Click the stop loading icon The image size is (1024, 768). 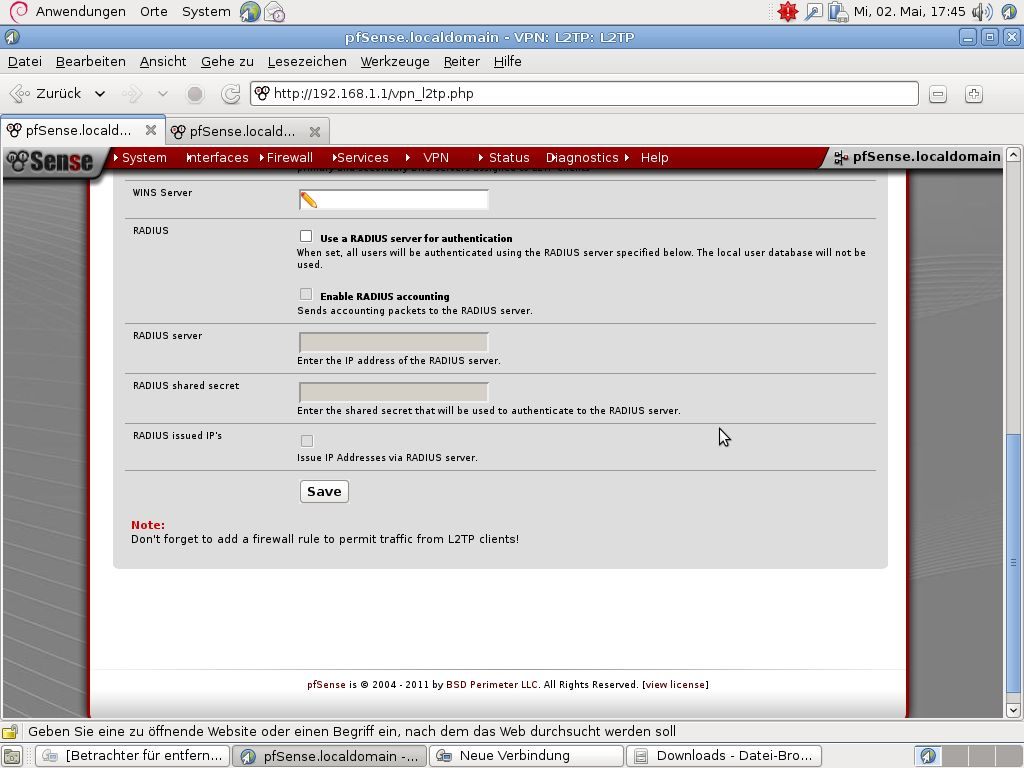pyautogui.click(x=195, y=94)
